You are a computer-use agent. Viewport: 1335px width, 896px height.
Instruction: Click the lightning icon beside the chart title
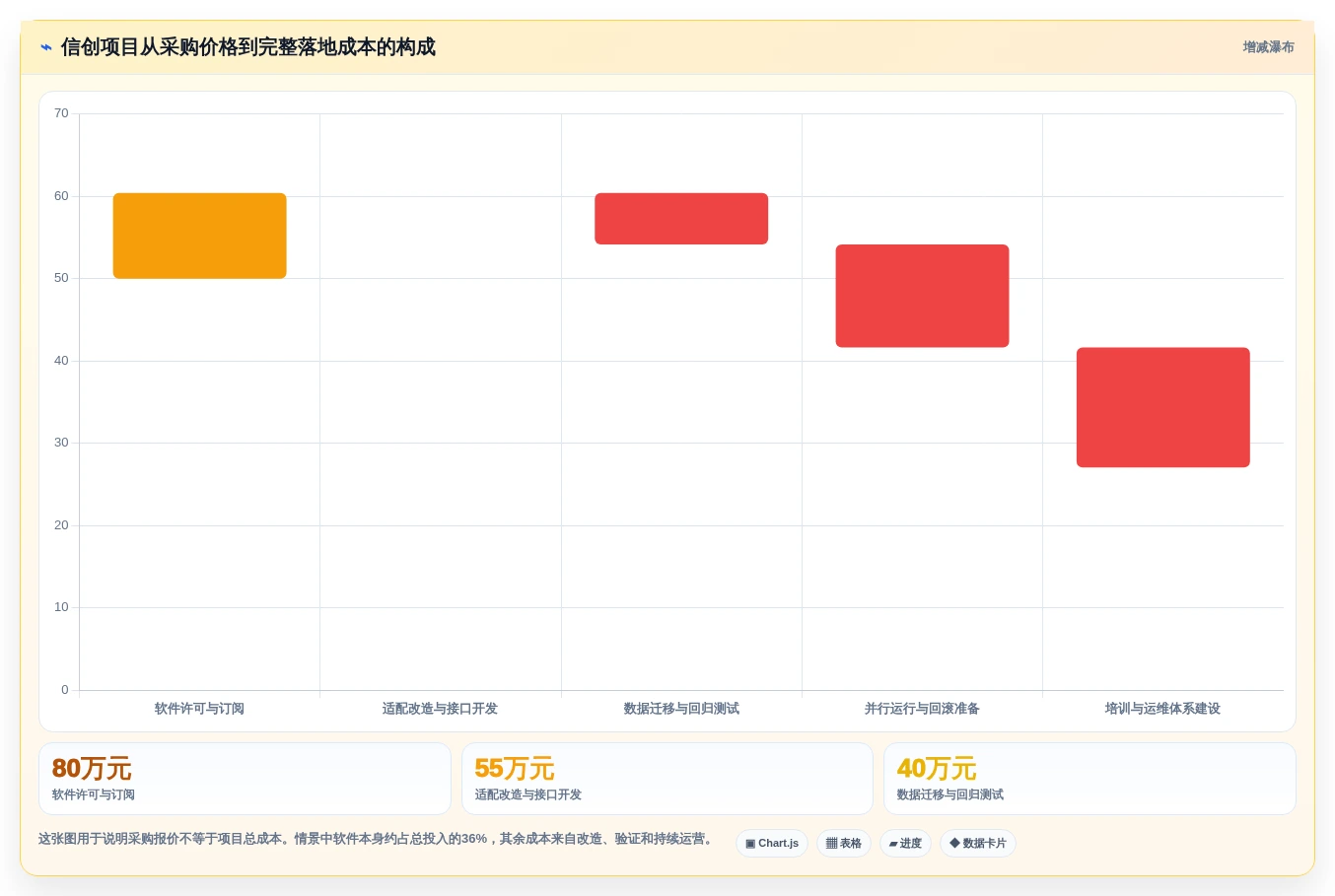tap(46, 47)
